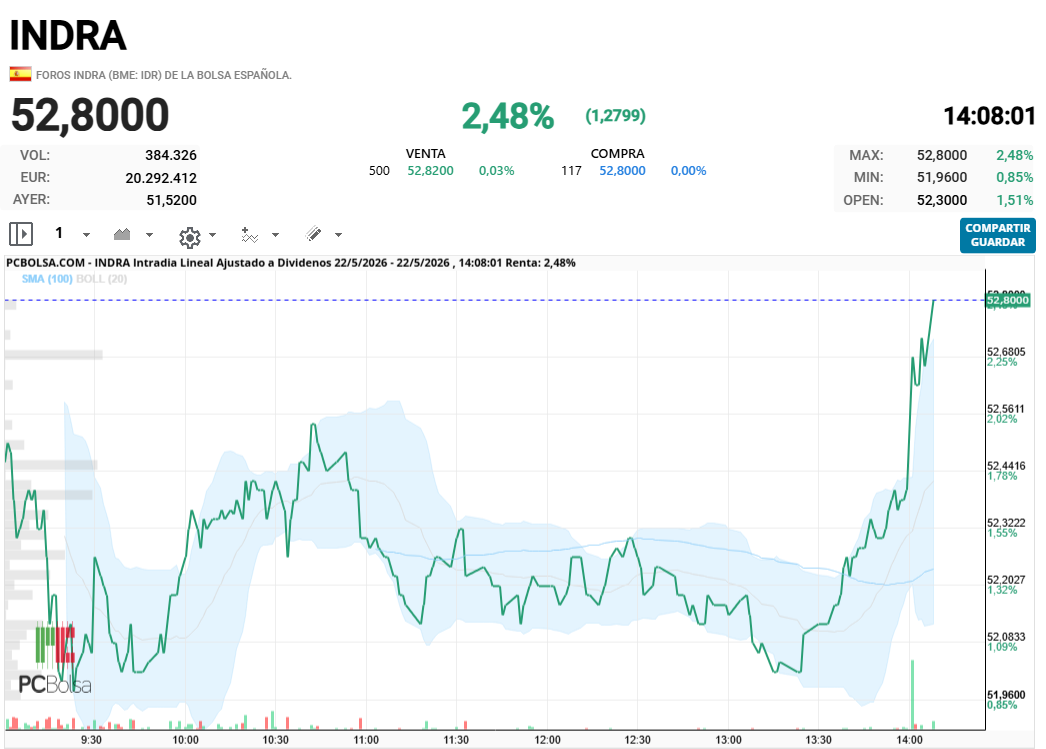The height and width of the screenshot is (749, 1046).
Task: Click the 52,5611 price axis label
Action: 1006,409
